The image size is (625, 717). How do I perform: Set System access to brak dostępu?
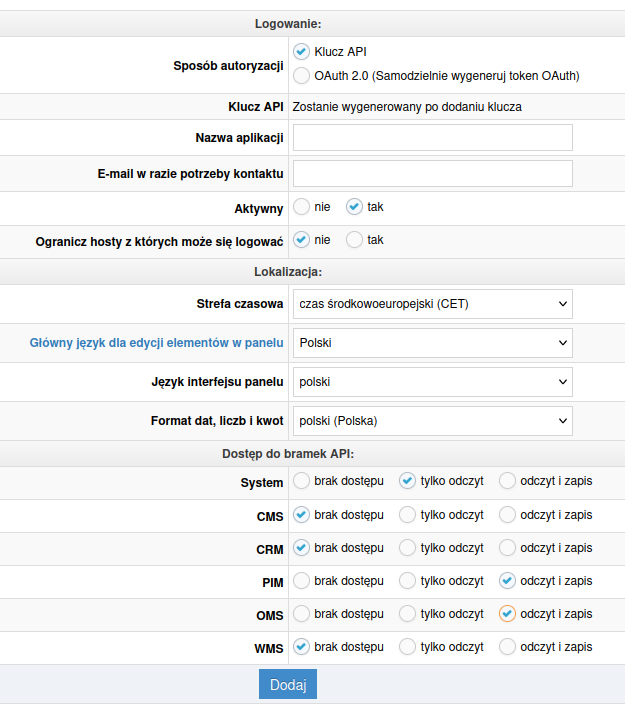coord(301,481)
